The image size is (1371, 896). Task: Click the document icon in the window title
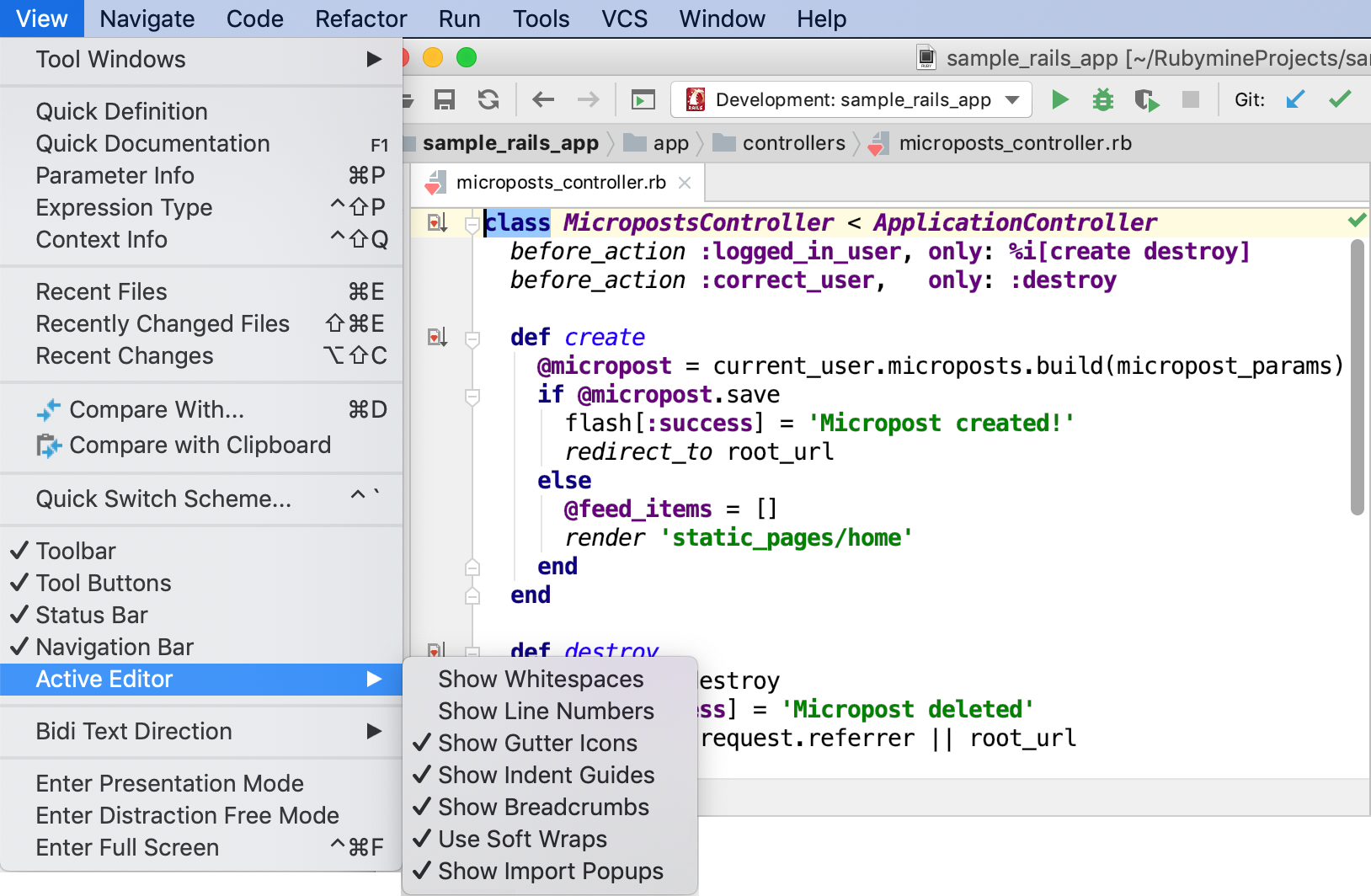pyautogui.click(x=926, y=57)
